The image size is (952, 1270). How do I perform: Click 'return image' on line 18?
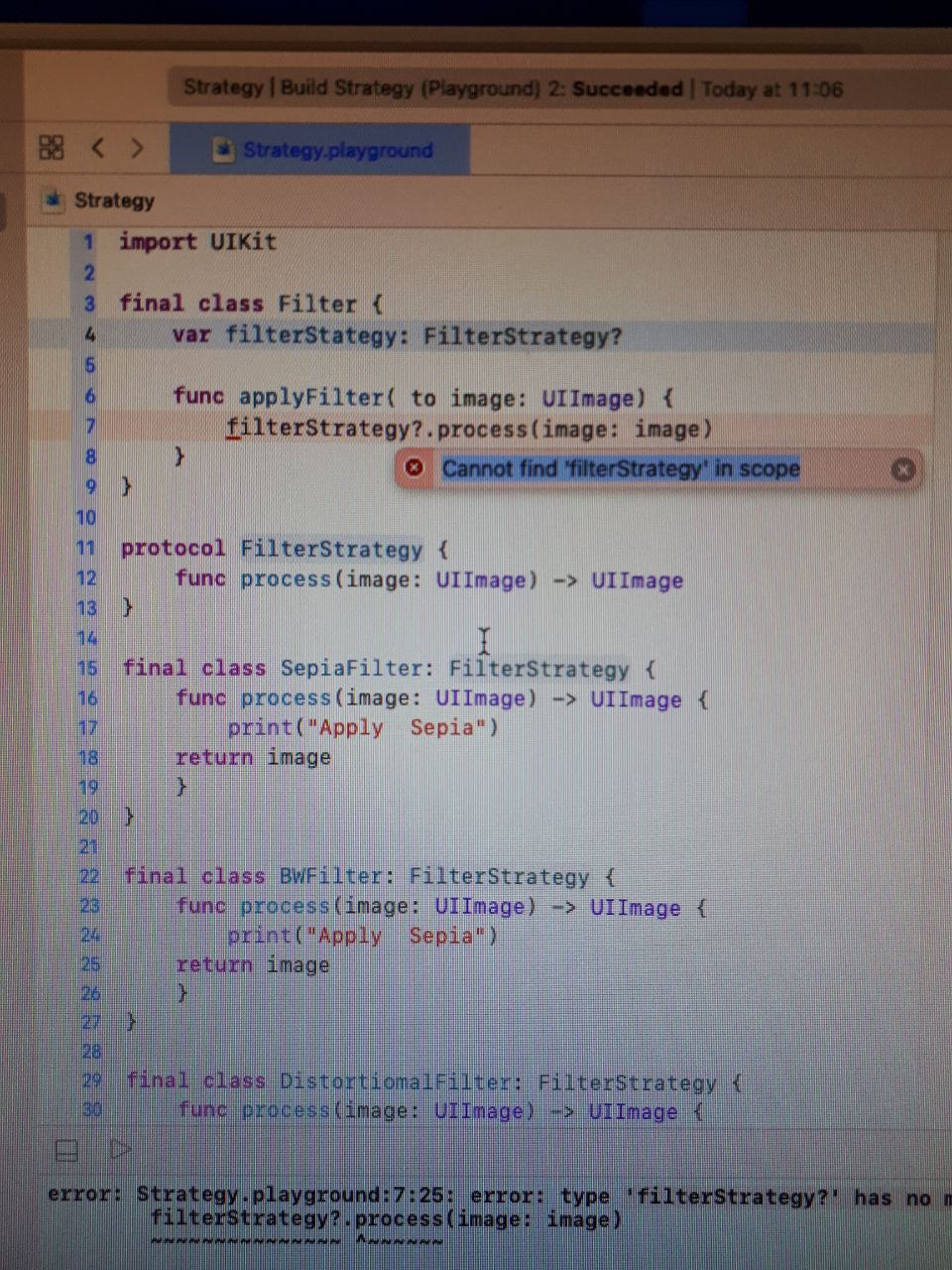click(x=253, y=757)
